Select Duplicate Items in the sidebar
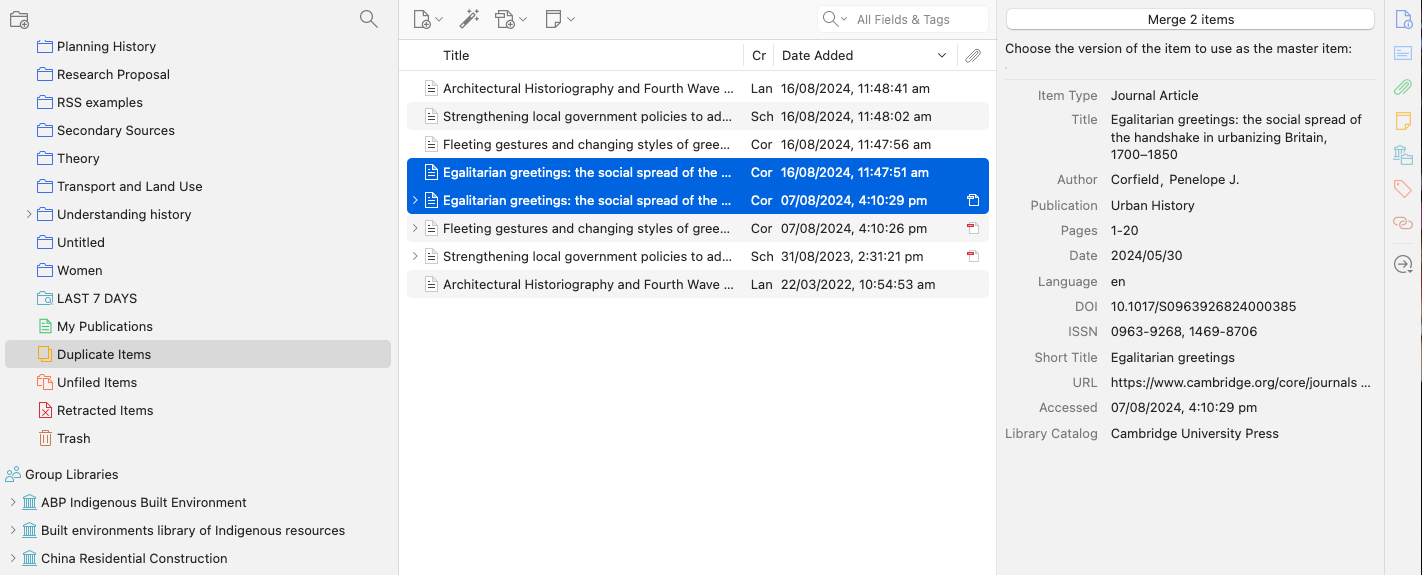Viewport: 1422px width, 575px height. point(198,354)
